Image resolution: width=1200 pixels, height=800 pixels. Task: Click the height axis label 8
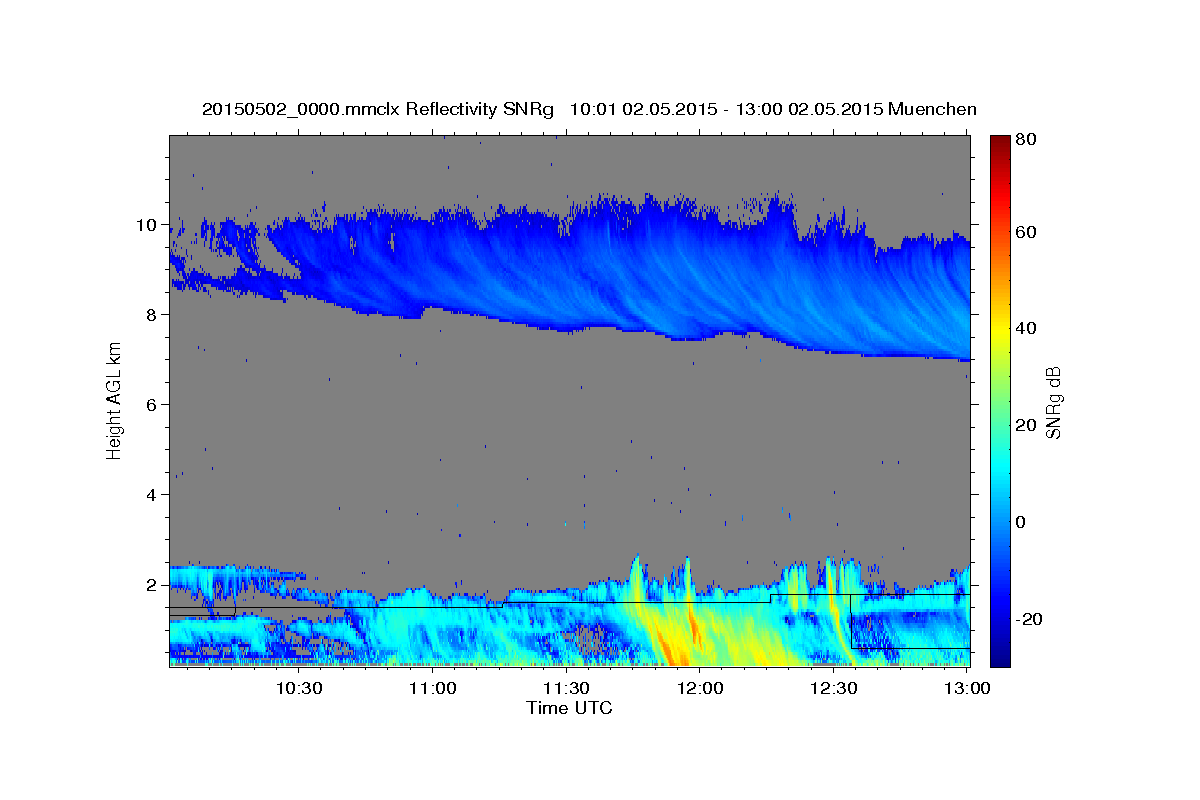tap(152, 315)
